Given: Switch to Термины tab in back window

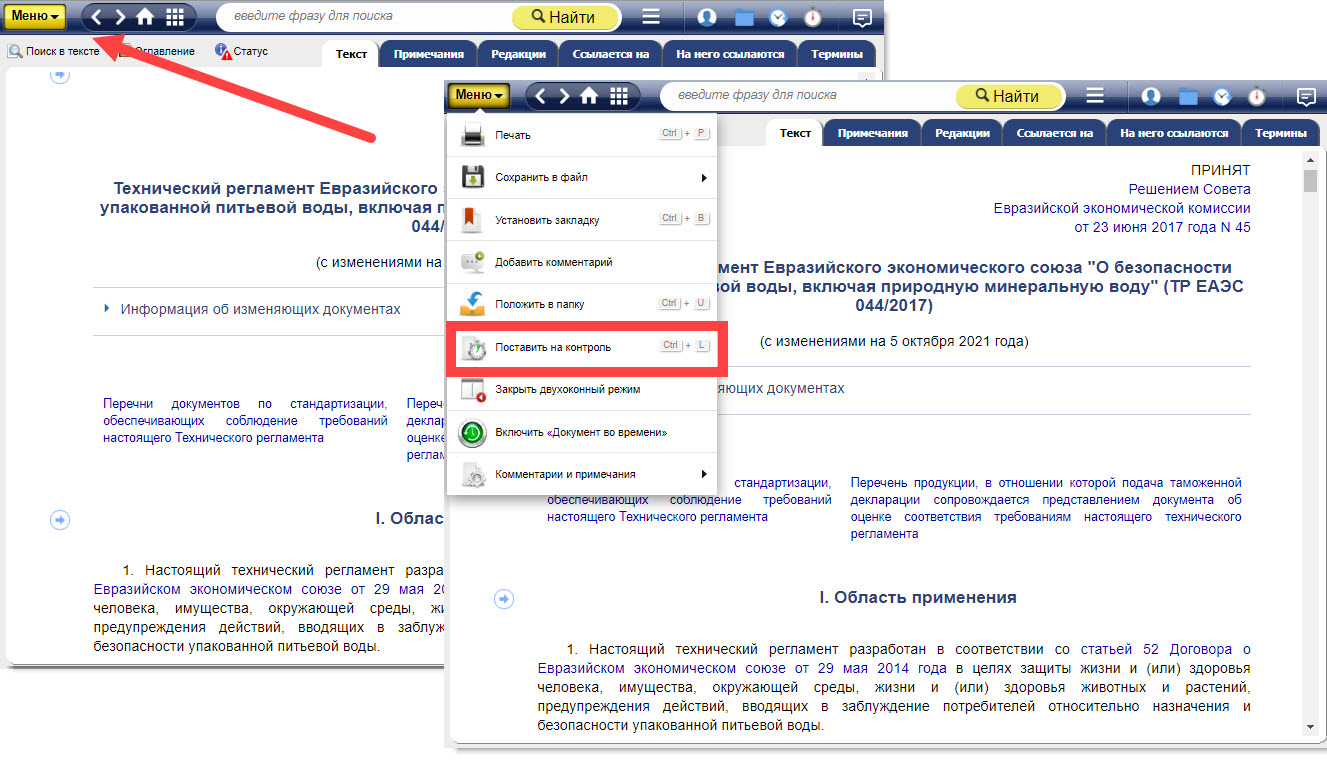Looking at the screenshot, I should point(837,53).
